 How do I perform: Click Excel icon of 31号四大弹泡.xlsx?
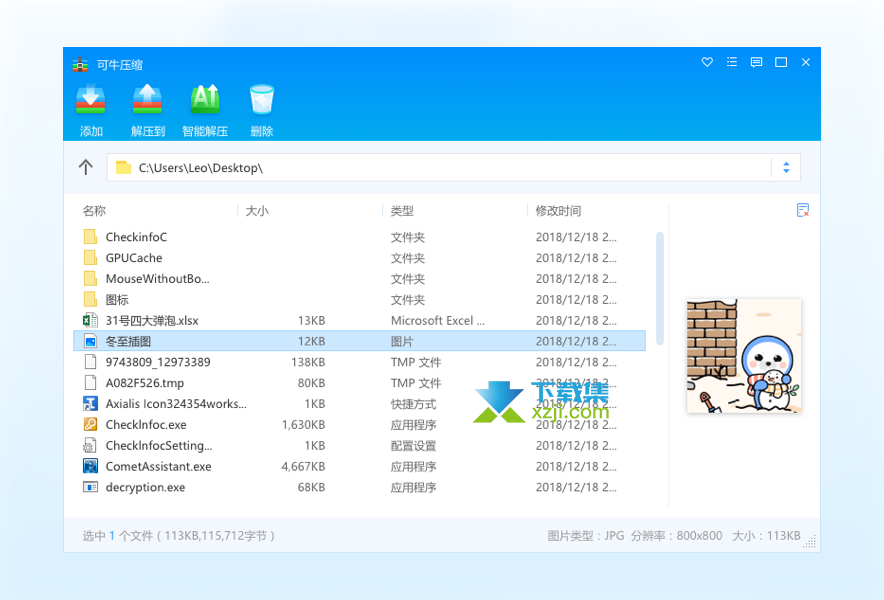click(90, 320)
